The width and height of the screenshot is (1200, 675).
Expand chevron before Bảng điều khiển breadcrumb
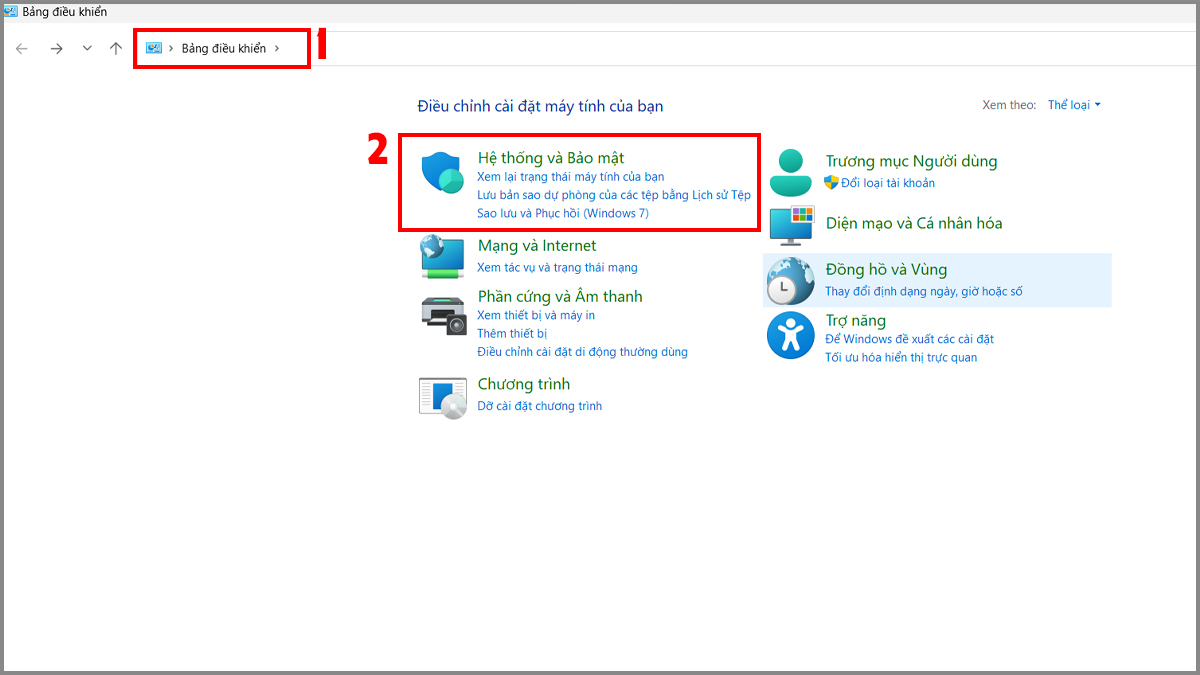tap(172, 48)
